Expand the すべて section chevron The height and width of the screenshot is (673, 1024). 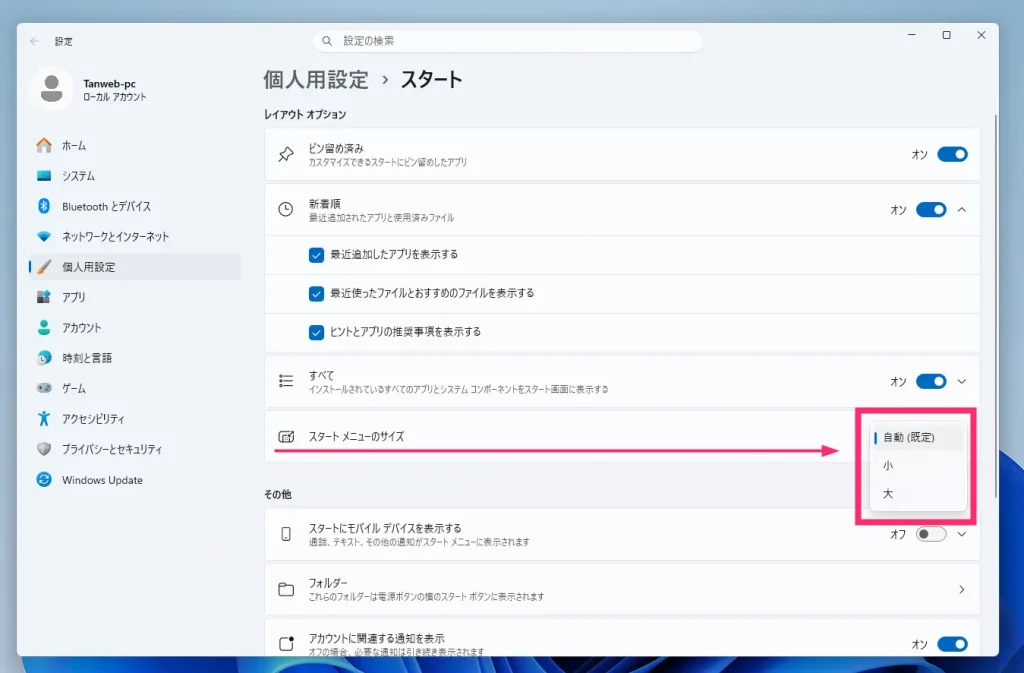(x=962, y=382)
